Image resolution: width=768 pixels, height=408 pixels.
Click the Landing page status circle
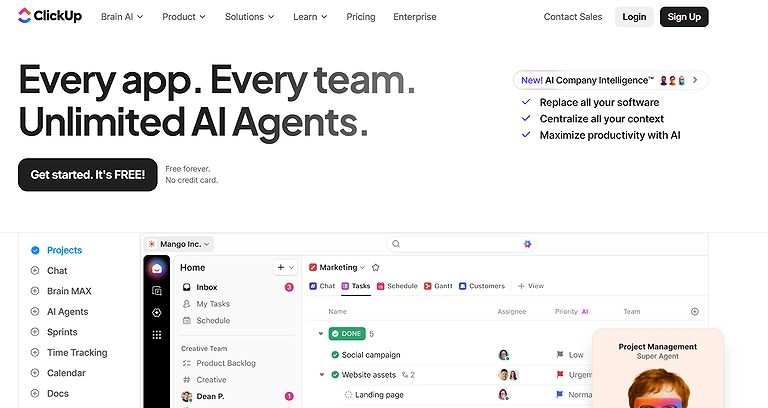tap(348, 395)
